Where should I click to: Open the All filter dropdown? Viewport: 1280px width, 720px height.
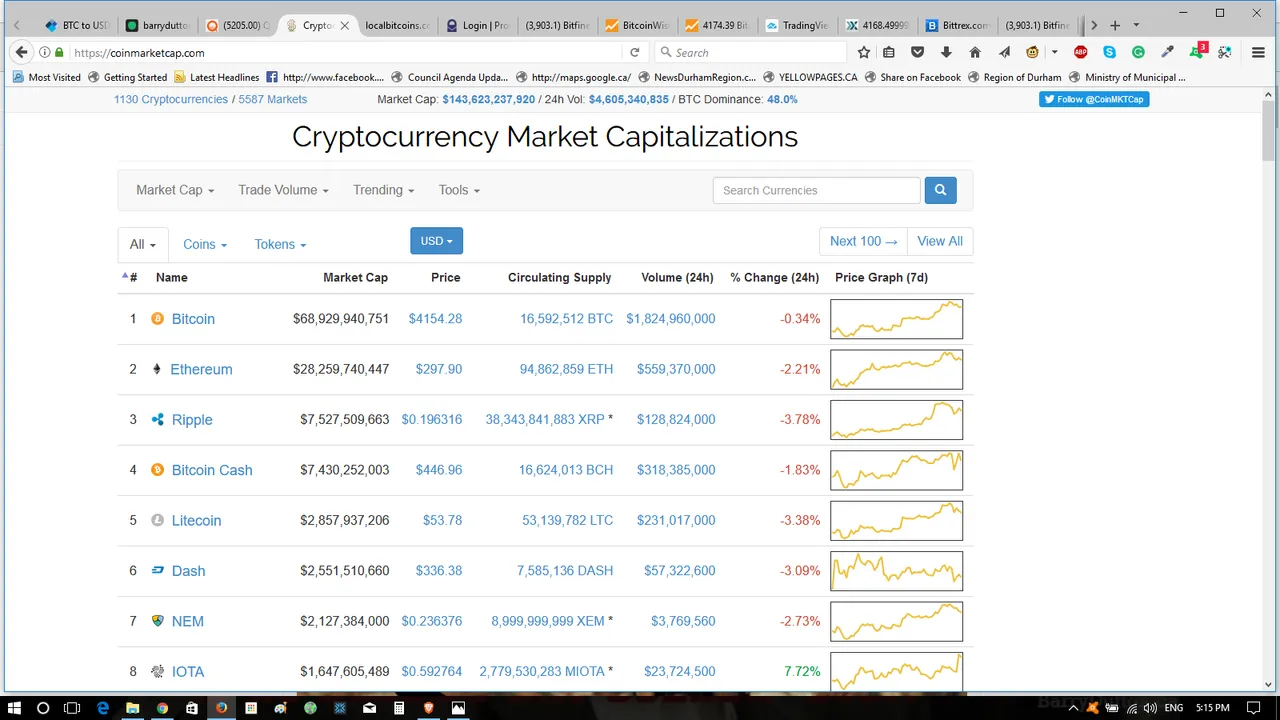pyautogui.click(x=142, y=244)
